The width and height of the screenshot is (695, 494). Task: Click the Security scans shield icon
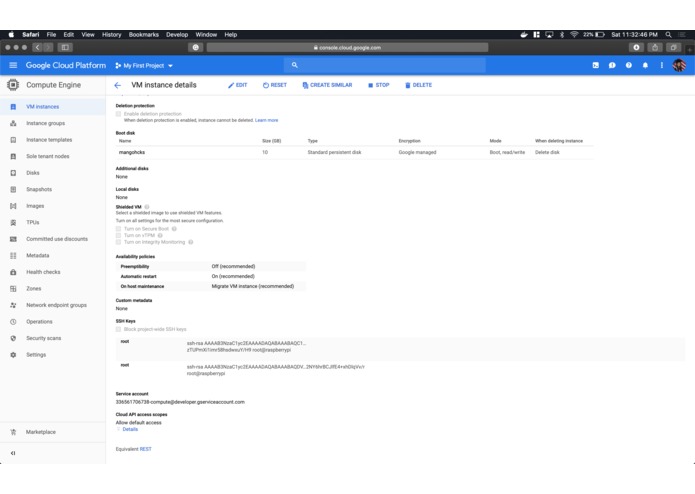point(13,338)
